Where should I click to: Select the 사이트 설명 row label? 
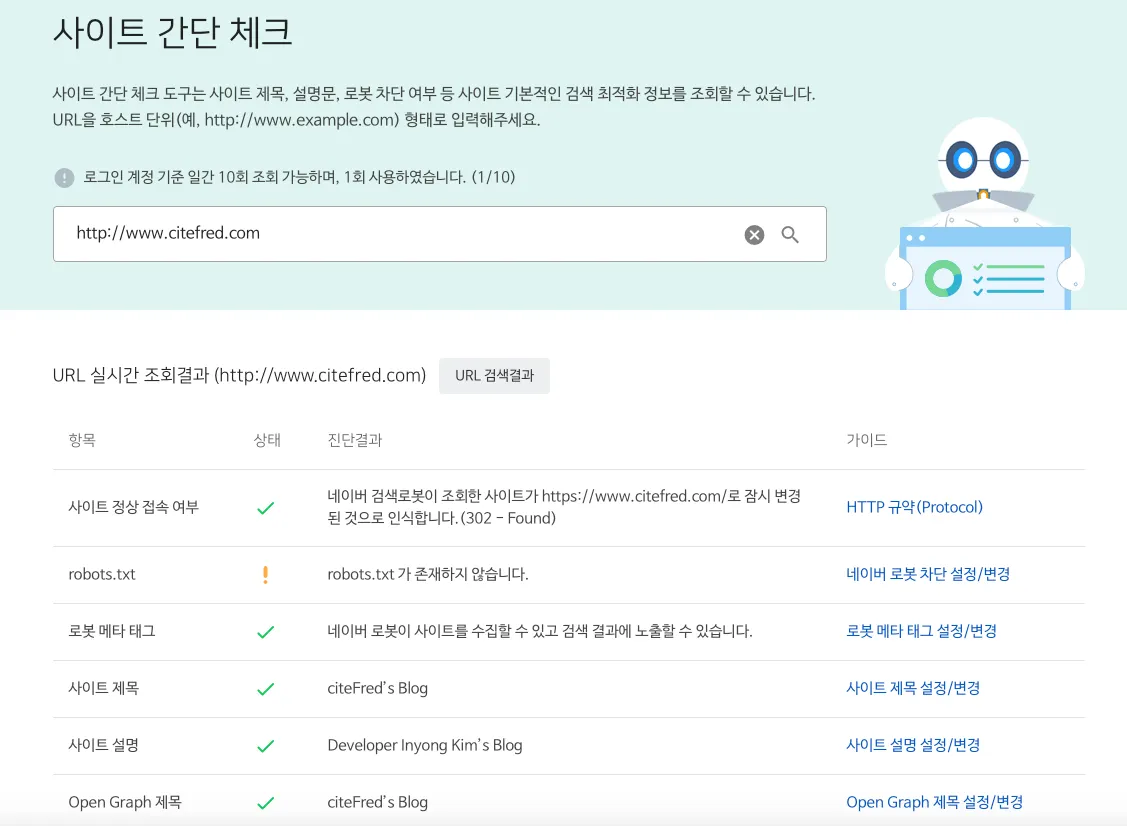tap(104, 745)
